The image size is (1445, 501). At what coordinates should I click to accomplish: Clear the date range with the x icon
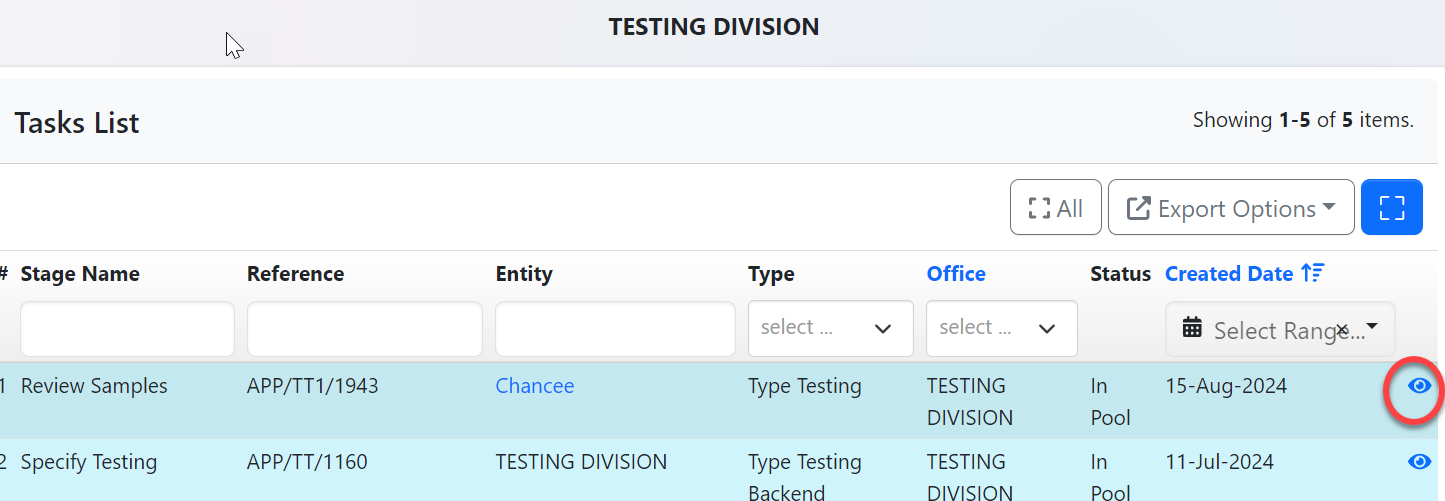tap(1342, 329)
